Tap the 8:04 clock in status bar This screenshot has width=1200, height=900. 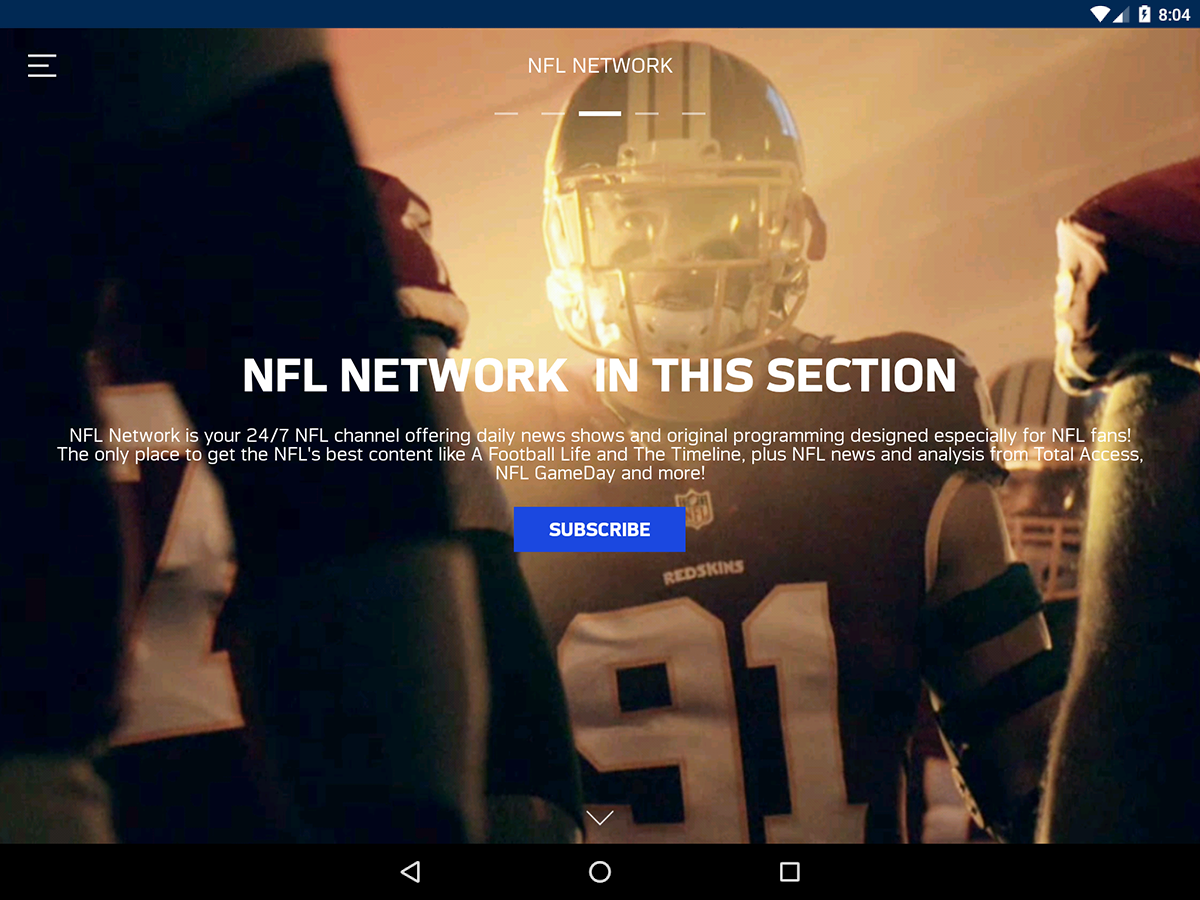(1174, 14)
